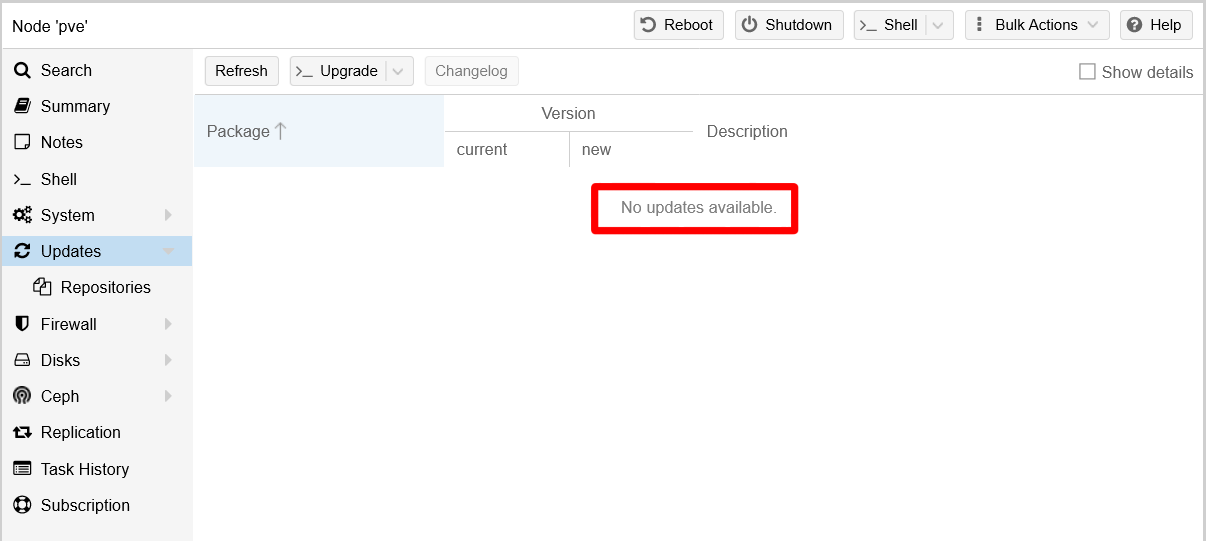Click the Ceph icon in sidebar
1206x541 pixels.
[x=22, y=396]
